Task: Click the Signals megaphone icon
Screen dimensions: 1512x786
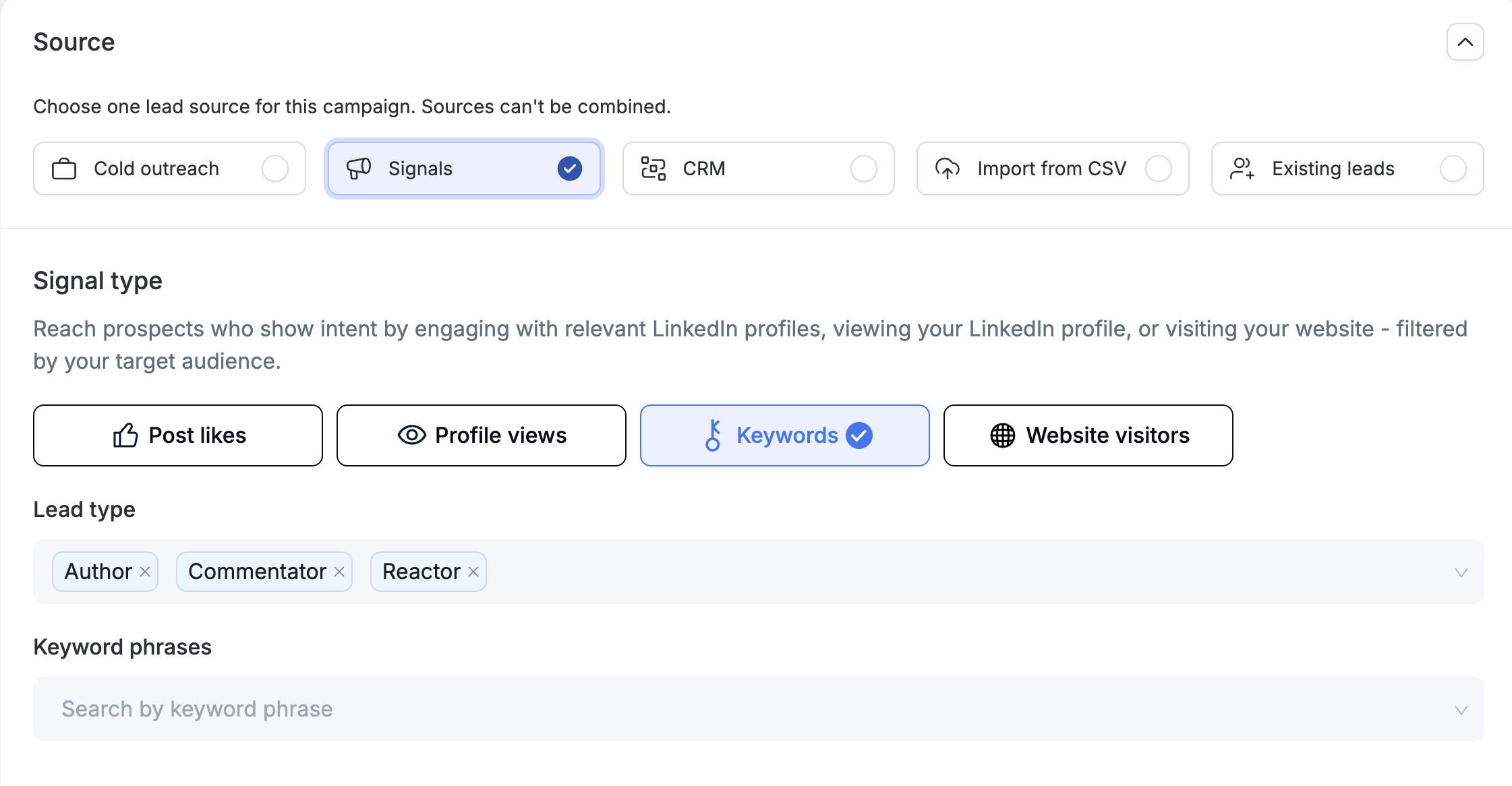Action: (x=359, y=169)
